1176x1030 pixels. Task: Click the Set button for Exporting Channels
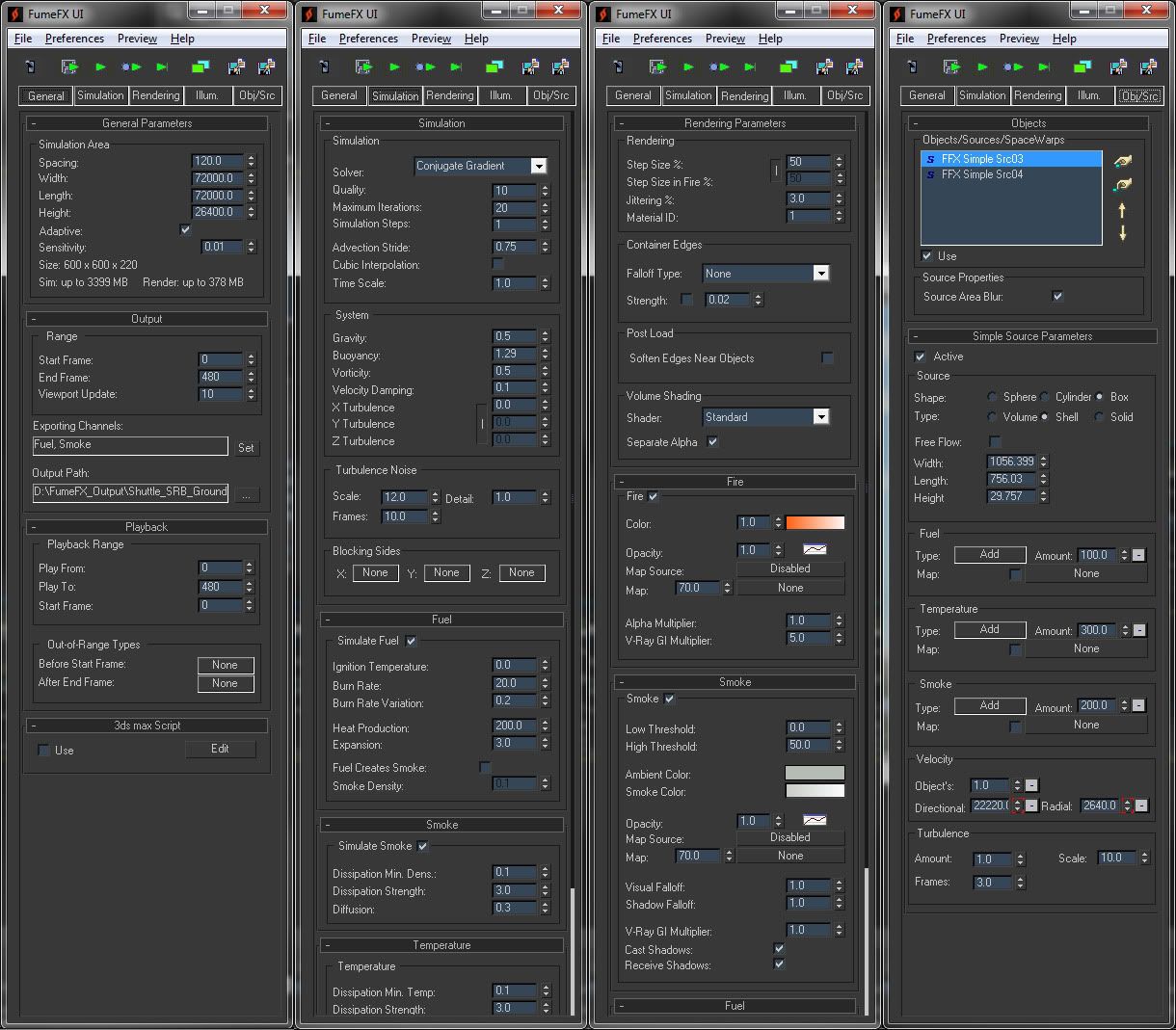pos(246,447)
